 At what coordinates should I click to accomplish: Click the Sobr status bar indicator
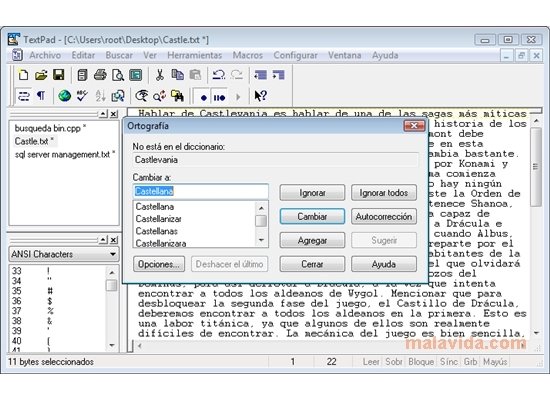point(394,361)
